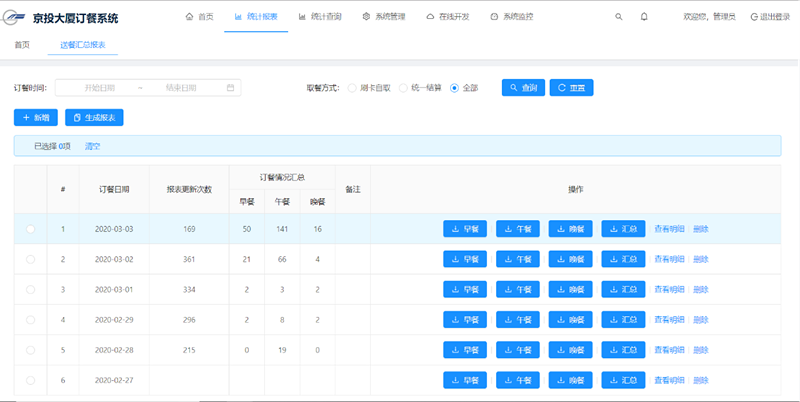This screenshot has width=800, height=402.
Task: Click the 开始日期 start date input
Action: (x=99, y=88)
